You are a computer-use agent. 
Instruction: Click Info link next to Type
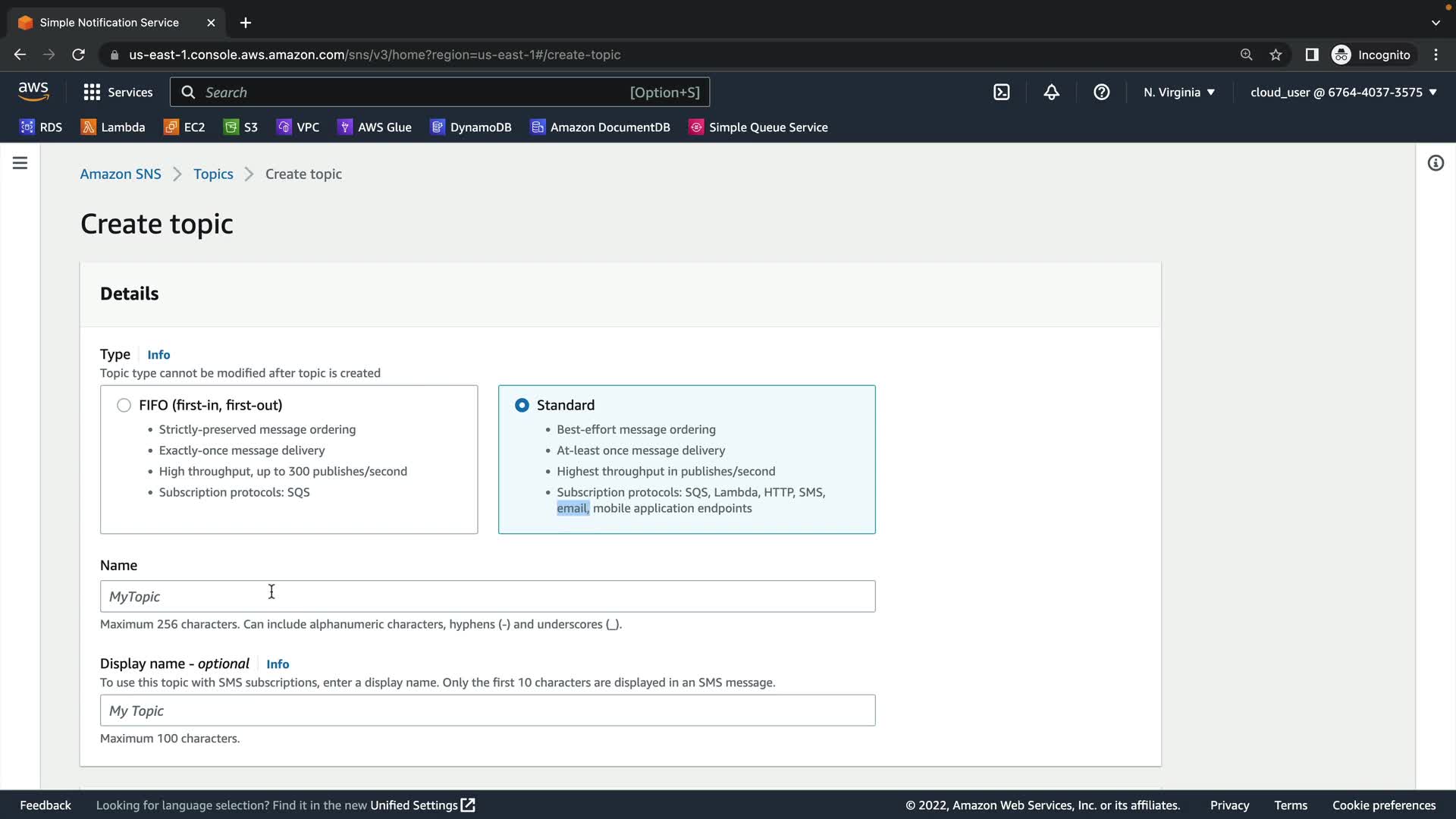[x=158, y=355]
